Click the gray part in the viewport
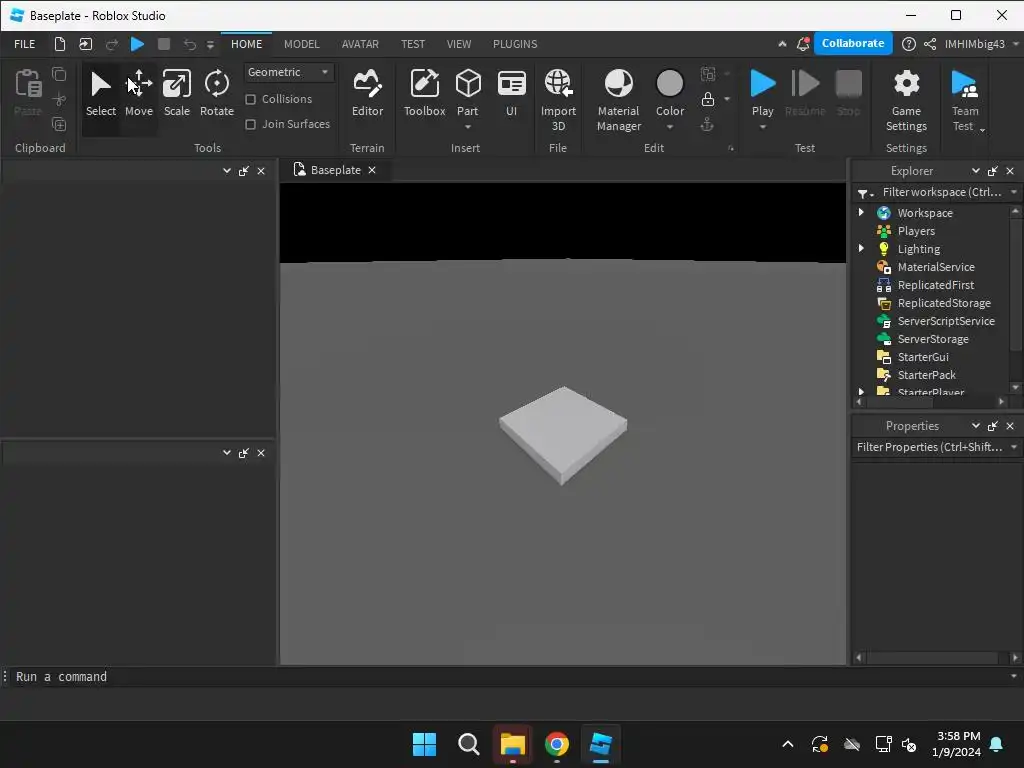Image resolution: width=1024 pixels, height=768 pixels. click(563, 434)
